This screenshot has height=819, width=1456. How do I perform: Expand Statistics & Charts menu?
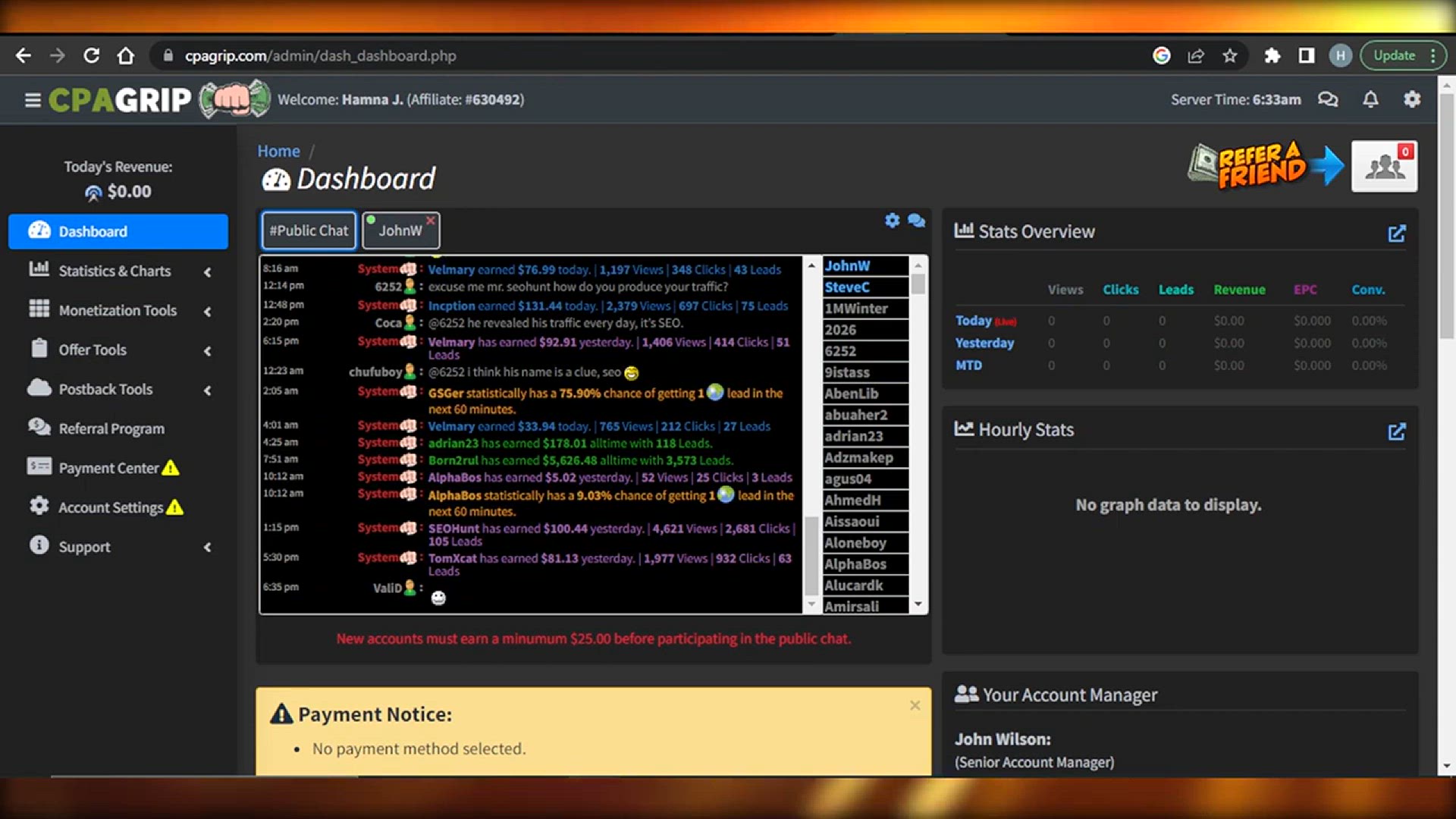(x=118, y=271)
